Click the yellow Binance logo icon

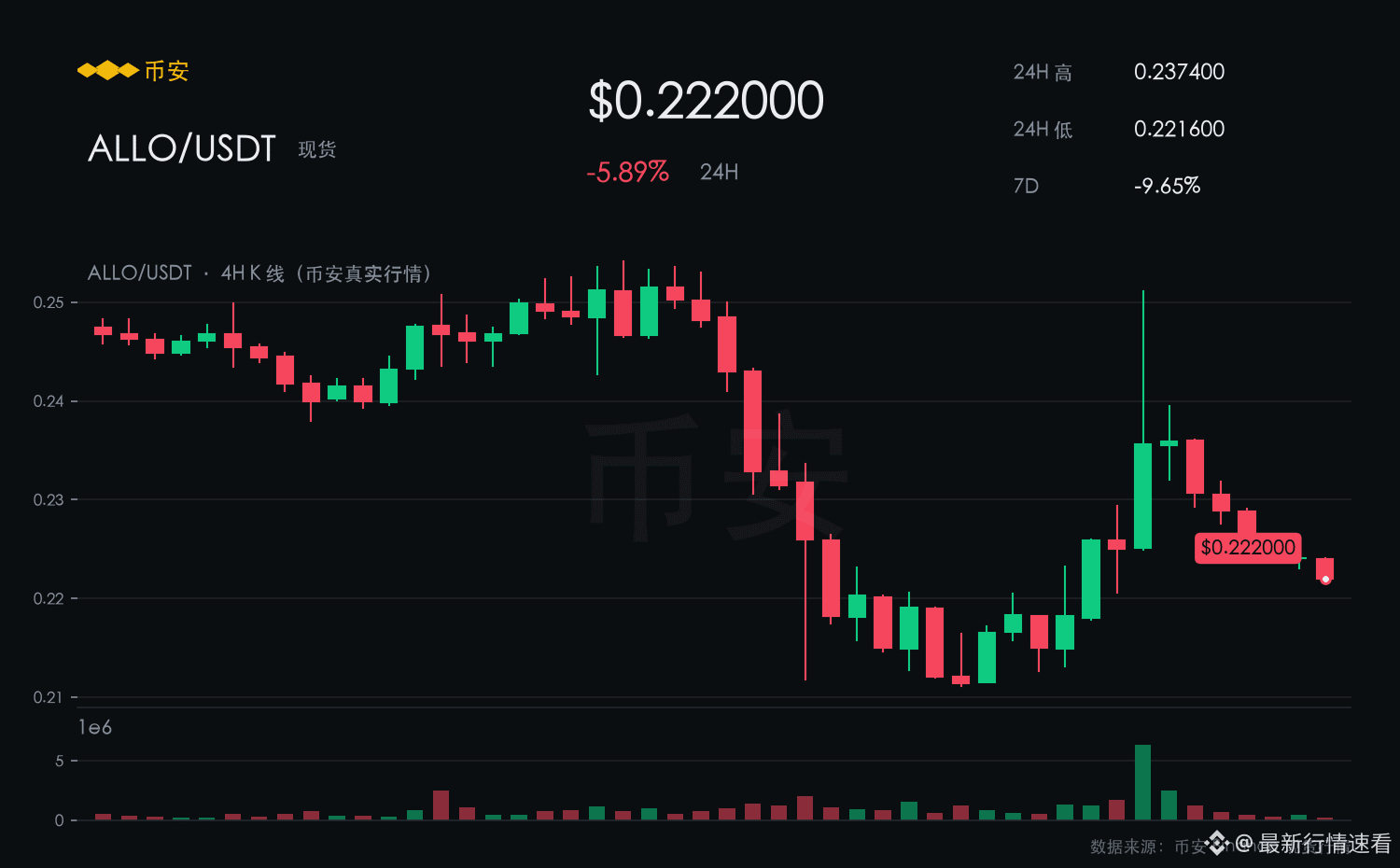[x=107, y=71]
